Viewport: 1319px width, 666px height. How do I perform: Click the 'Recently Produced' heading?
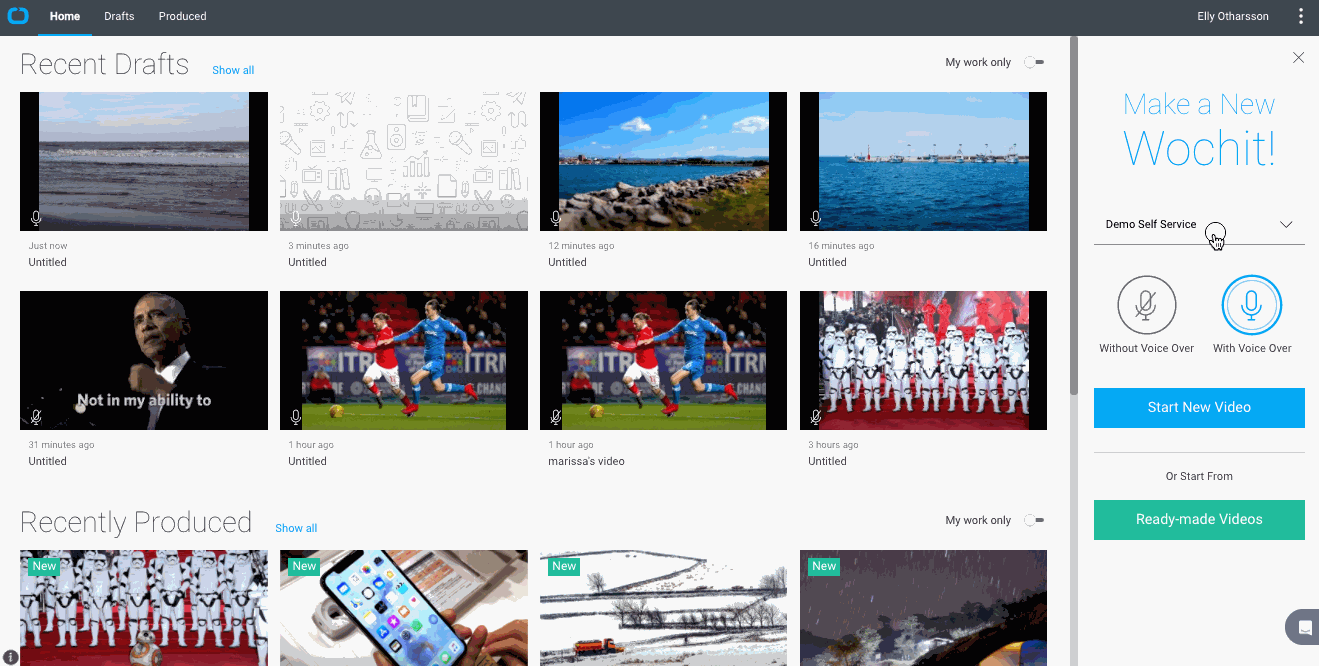coord(136,522)
